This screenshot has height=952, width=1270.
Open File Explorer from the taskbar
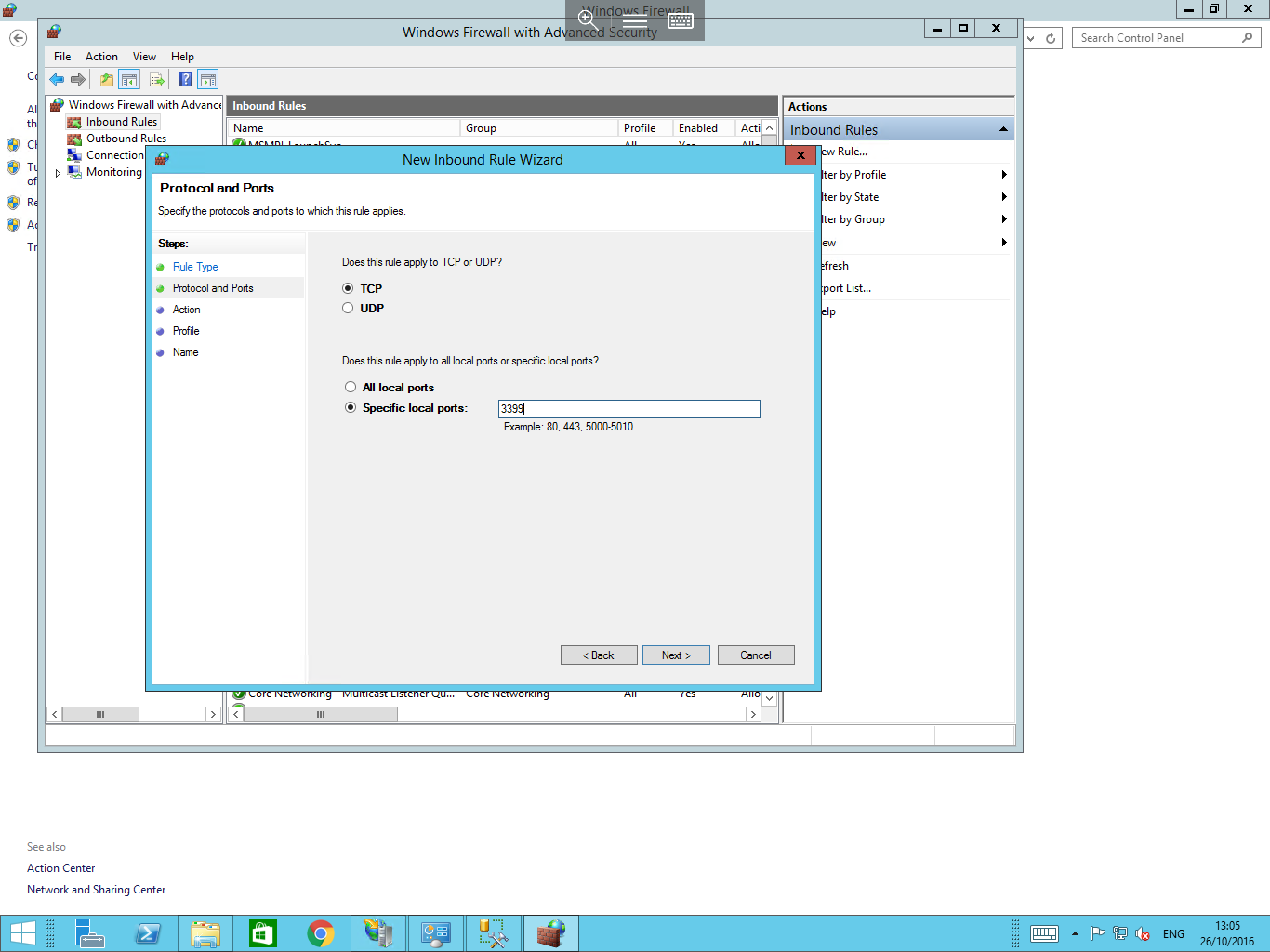[x=205, y=932]
